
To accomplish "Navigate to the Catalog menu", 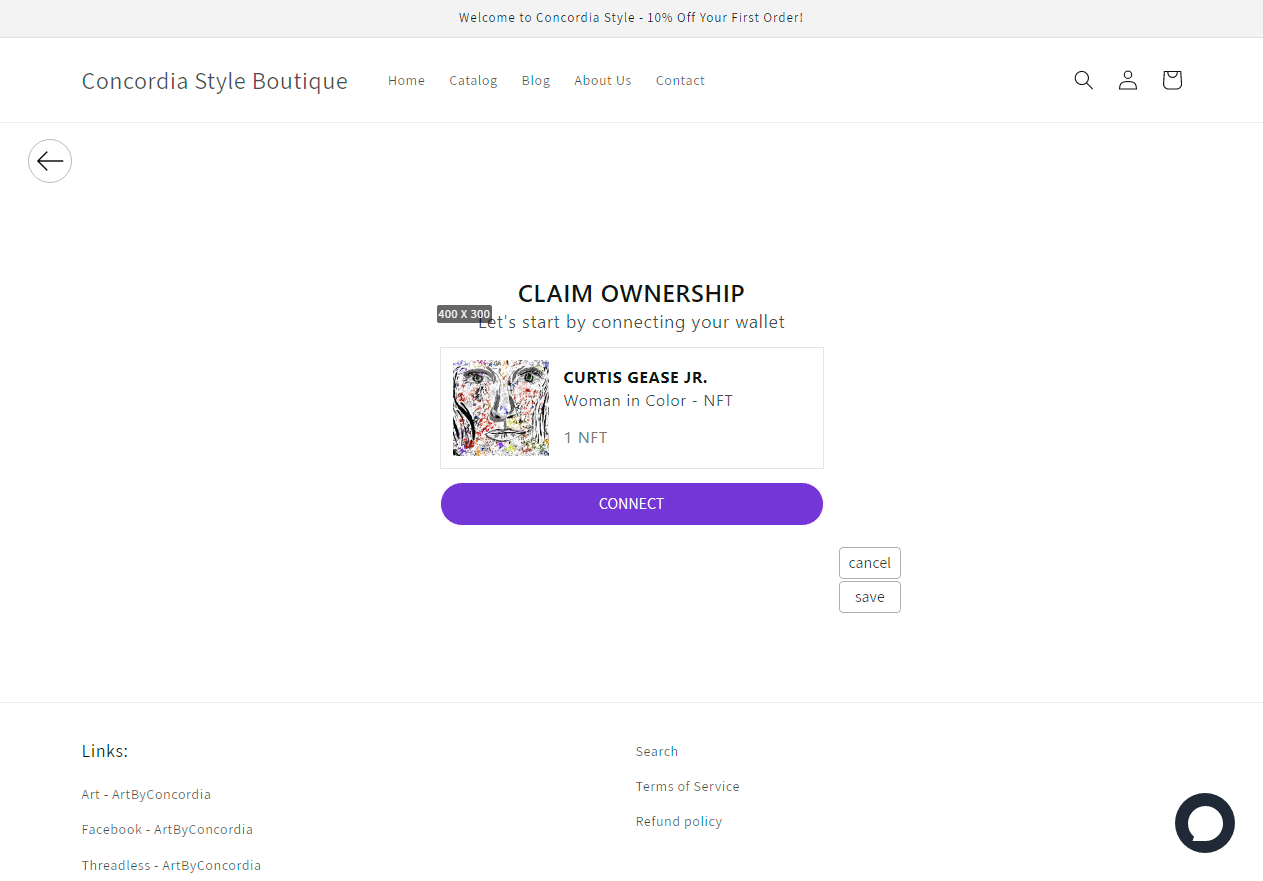I will tap(473, 81).
